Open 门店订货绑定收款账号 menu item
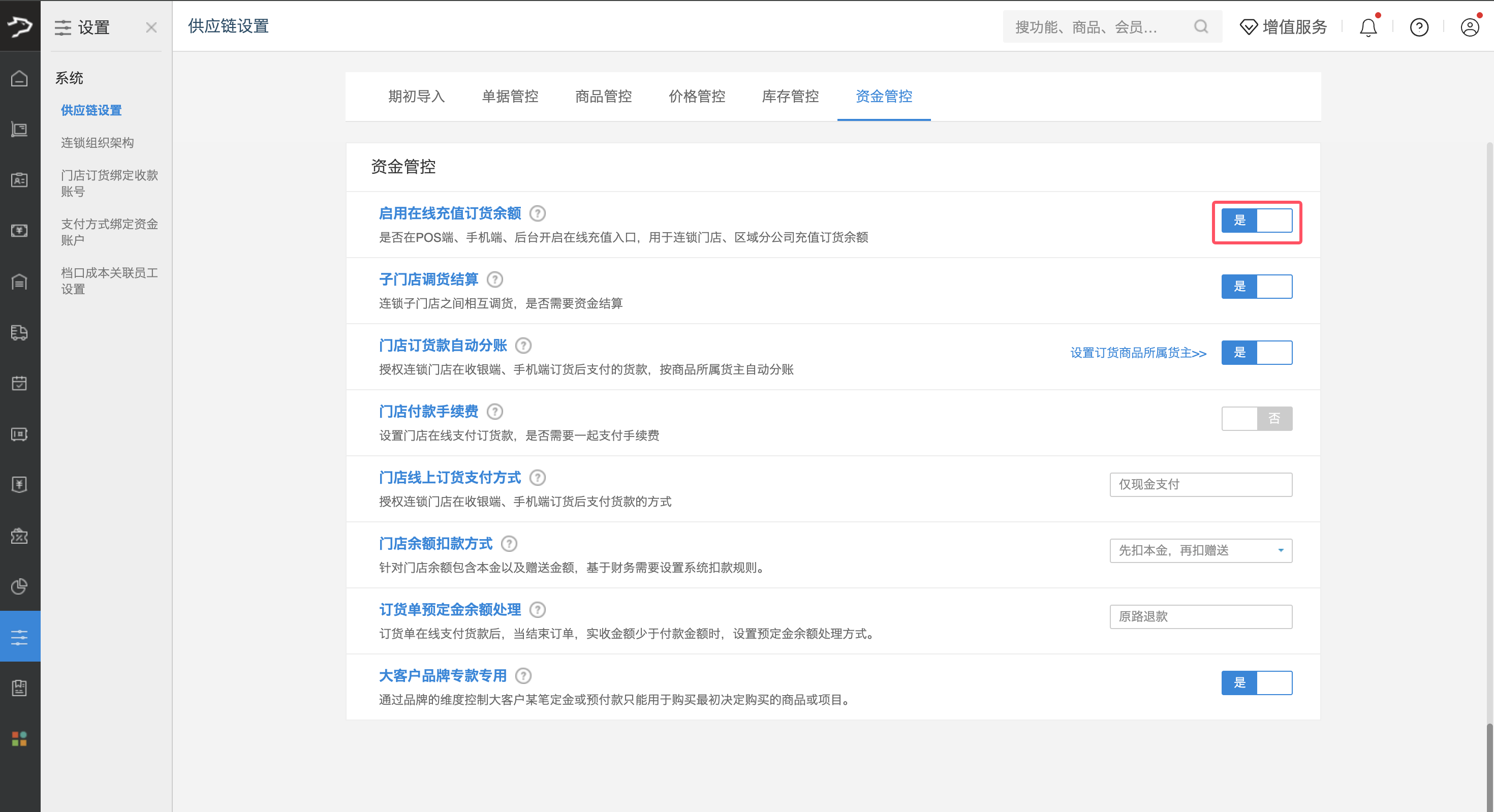This screenshot has width=1494, height=812. 110,183
